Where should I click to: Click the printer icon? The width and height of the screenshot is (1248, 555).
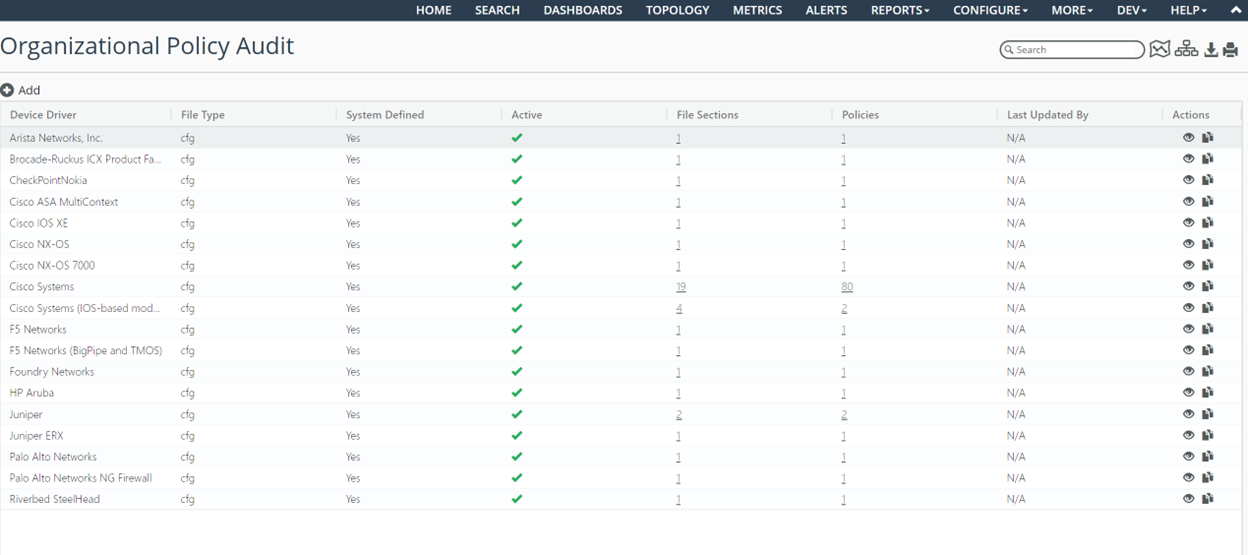click(1230, 49)
